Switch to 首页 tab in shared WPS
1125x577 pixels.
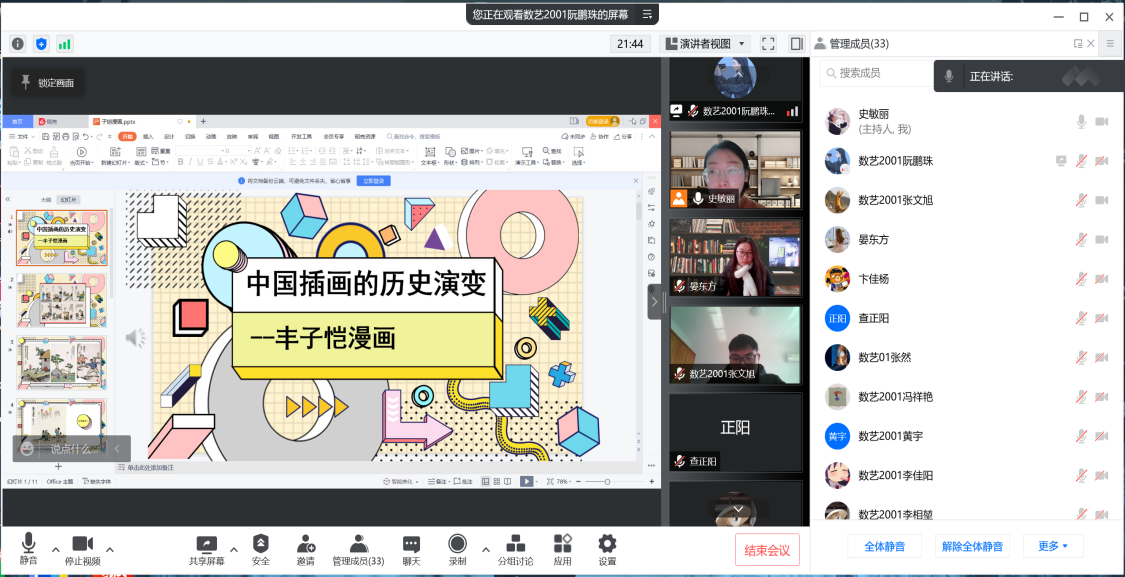click(x=18, y=121)
